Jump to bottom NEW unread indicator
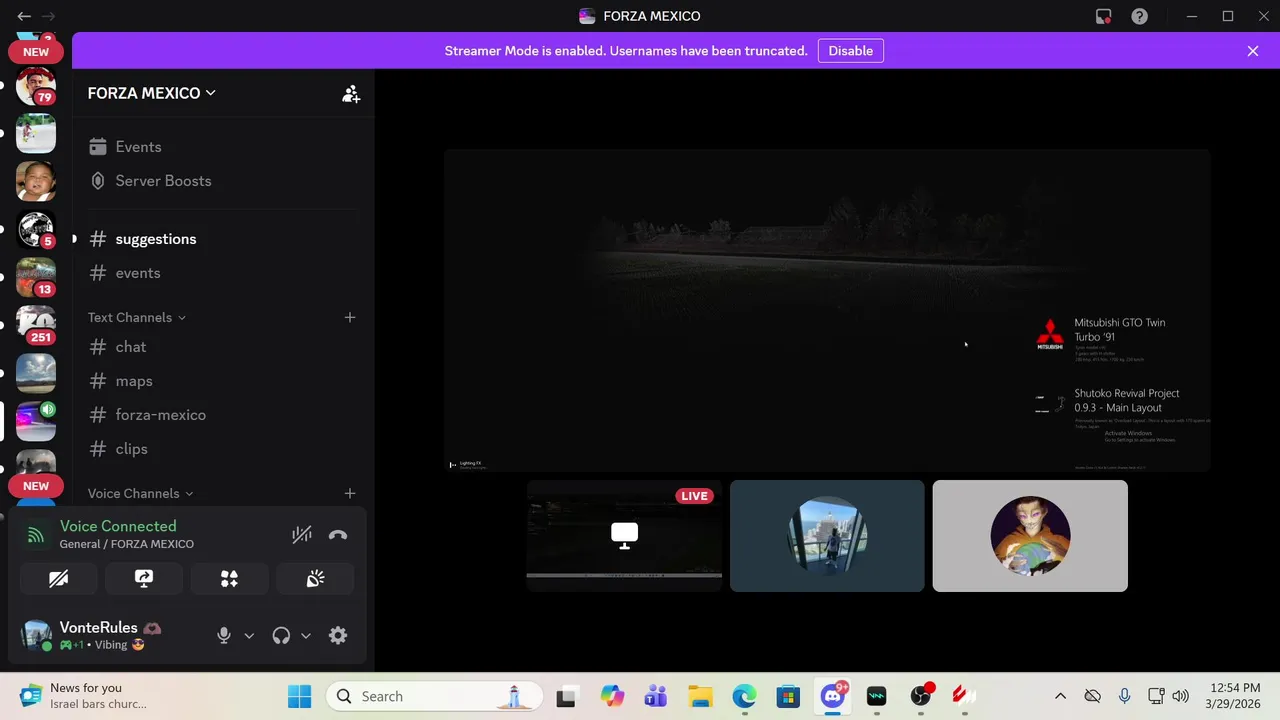Screen dimensions: 1280x720 click(36, 486)
